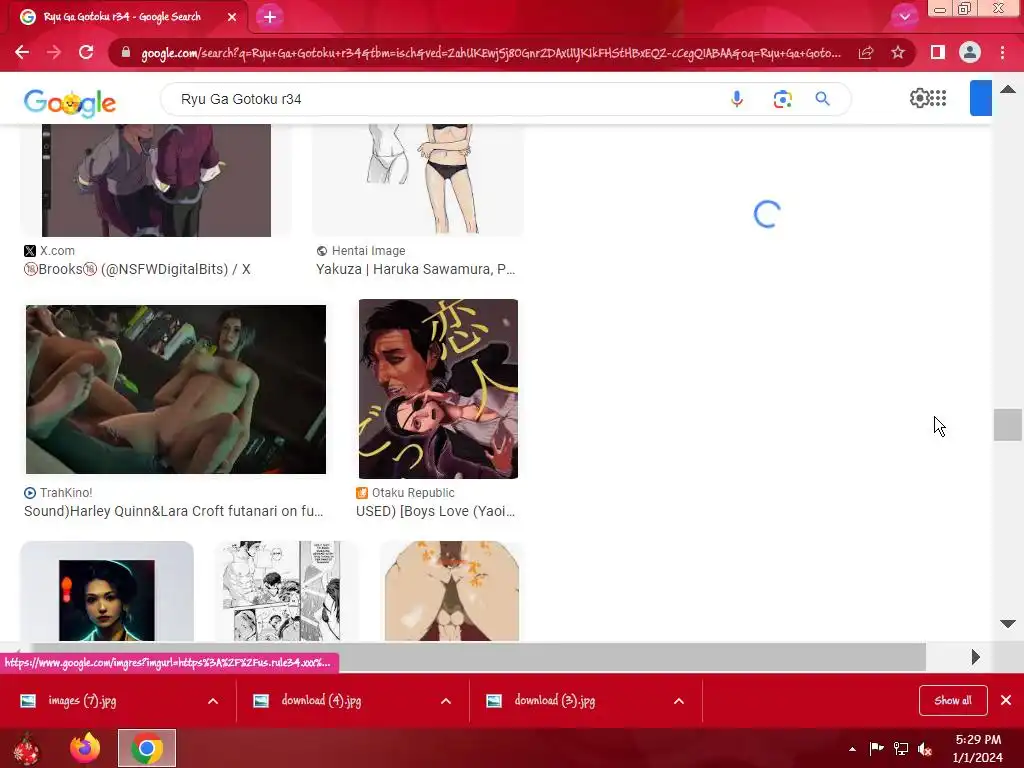Open the download (4).jpg downloaded file
Viewport: 1024px width, 768px height.
tap(321, 701)
